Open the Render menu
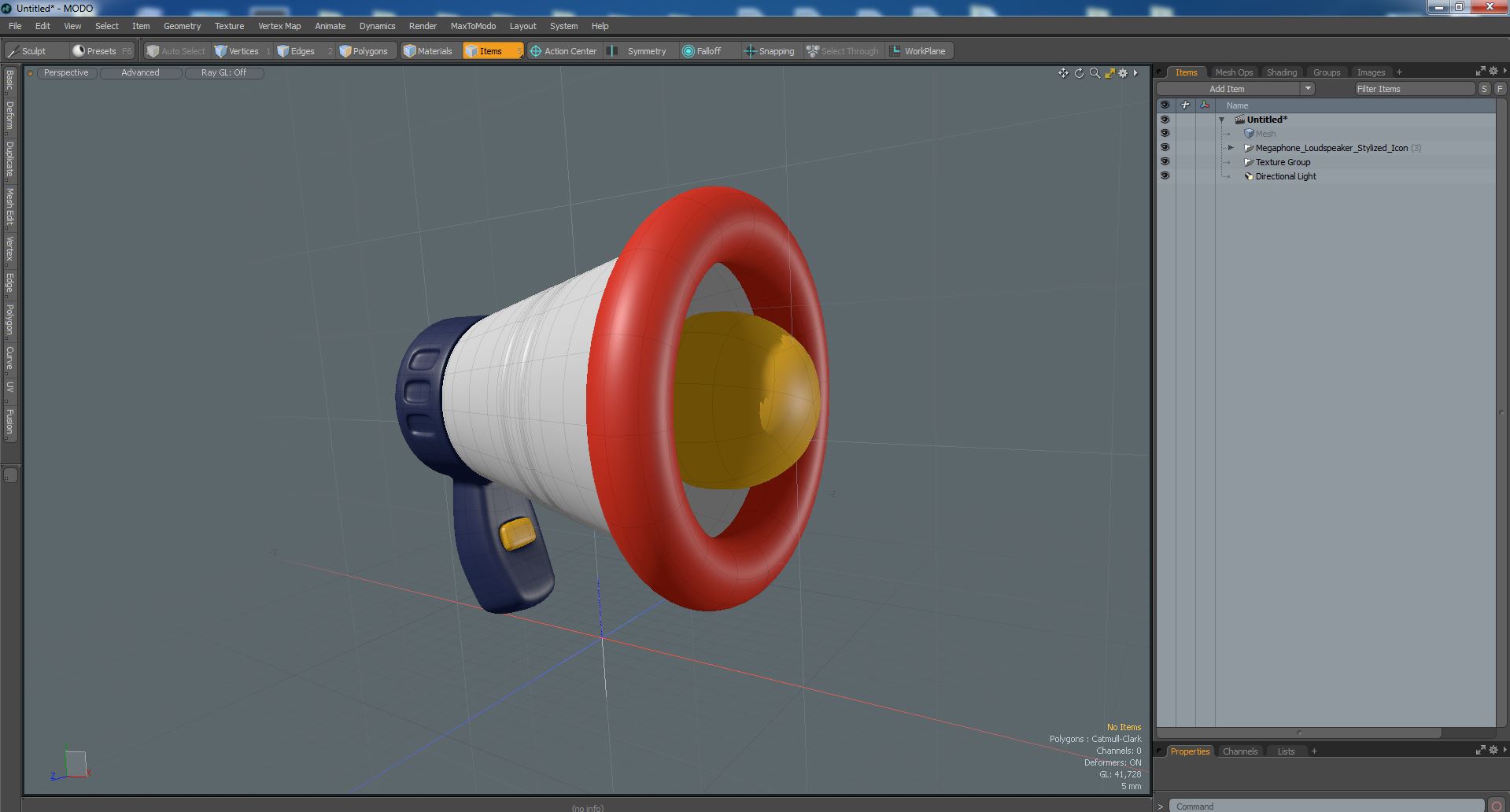1510x812 pixels. [423, 26]
